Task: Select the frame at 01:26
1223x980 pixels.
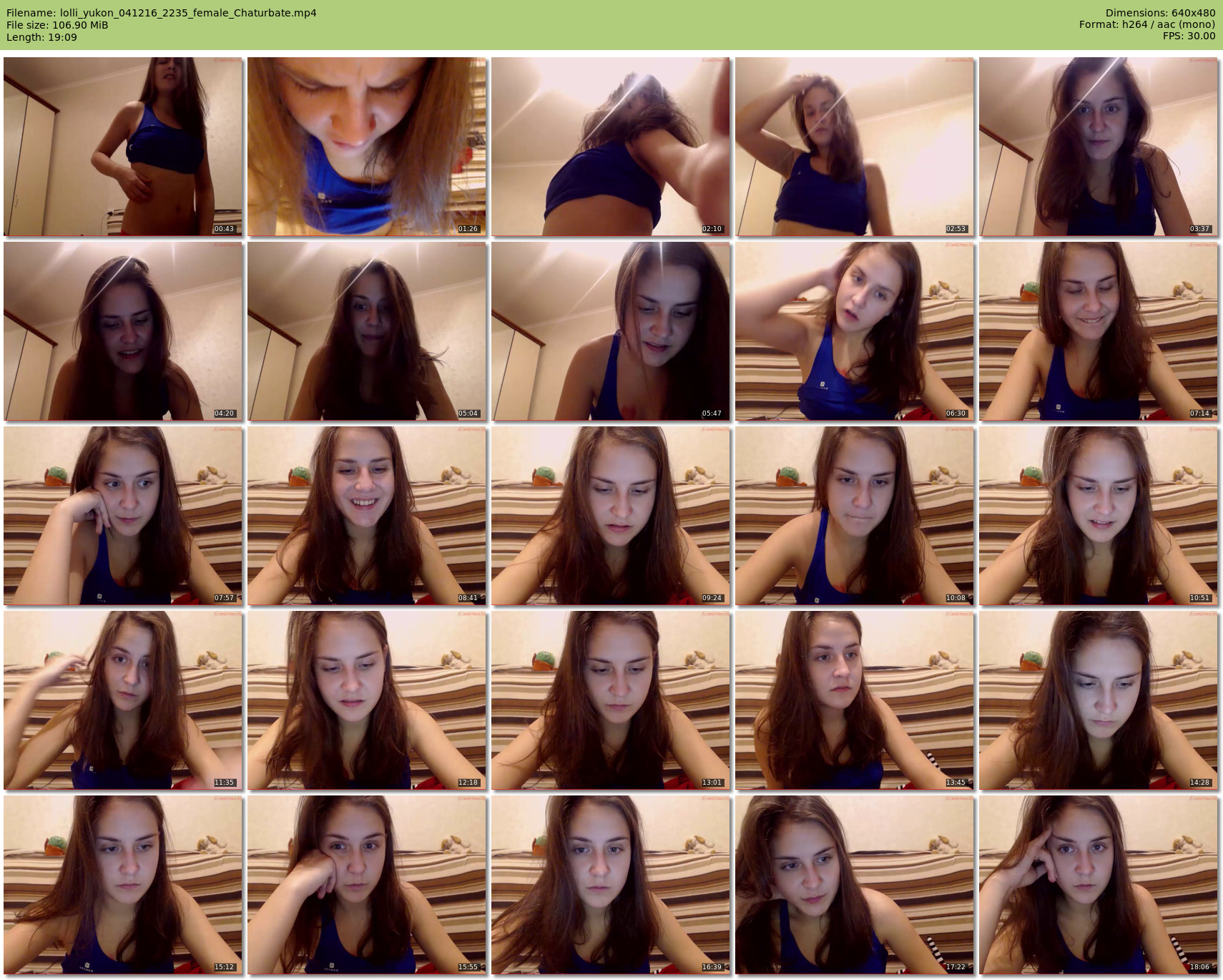Action: coord(367,147)
